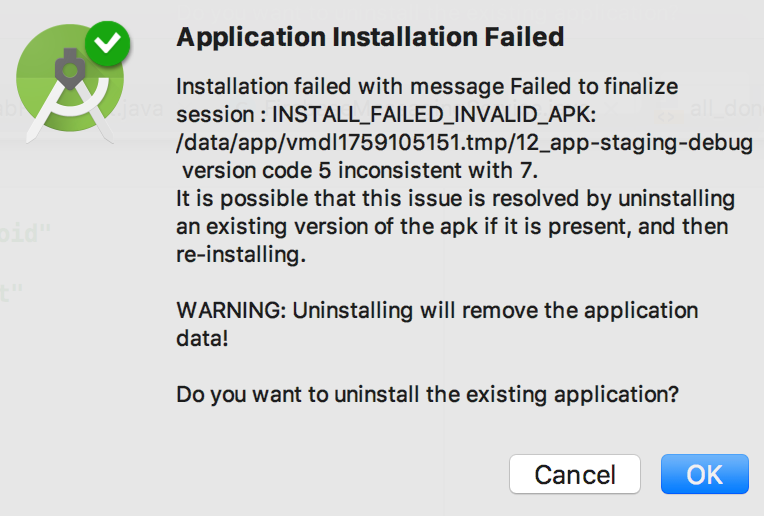
Task: Click the green checkmark badge
Action: coord(107,45)
